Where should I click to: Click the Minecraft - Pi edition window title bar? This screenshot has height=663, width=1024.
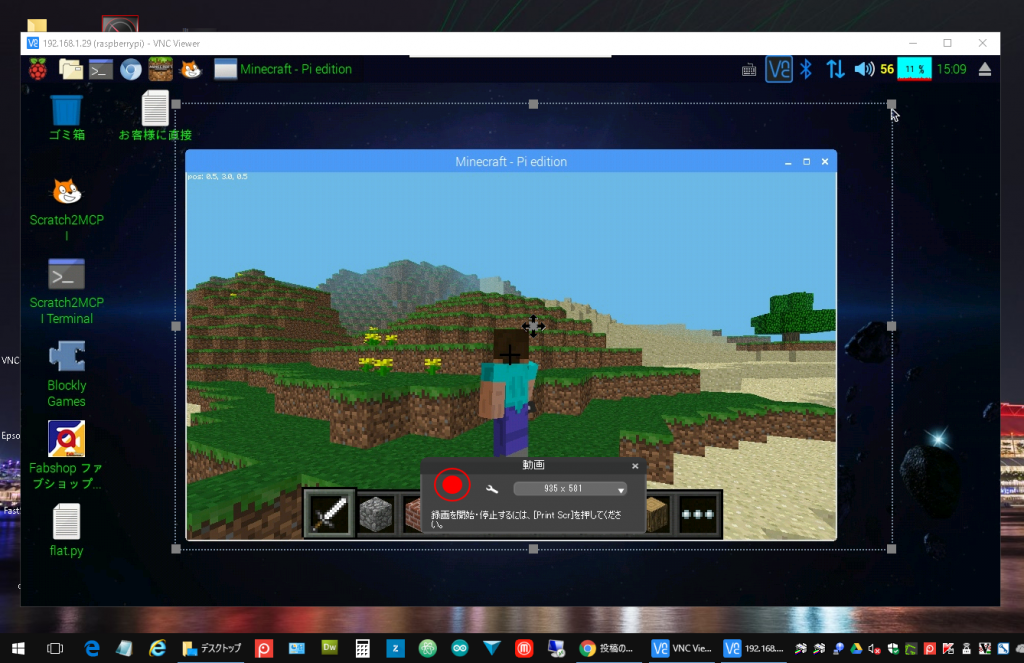coord(511,161)
